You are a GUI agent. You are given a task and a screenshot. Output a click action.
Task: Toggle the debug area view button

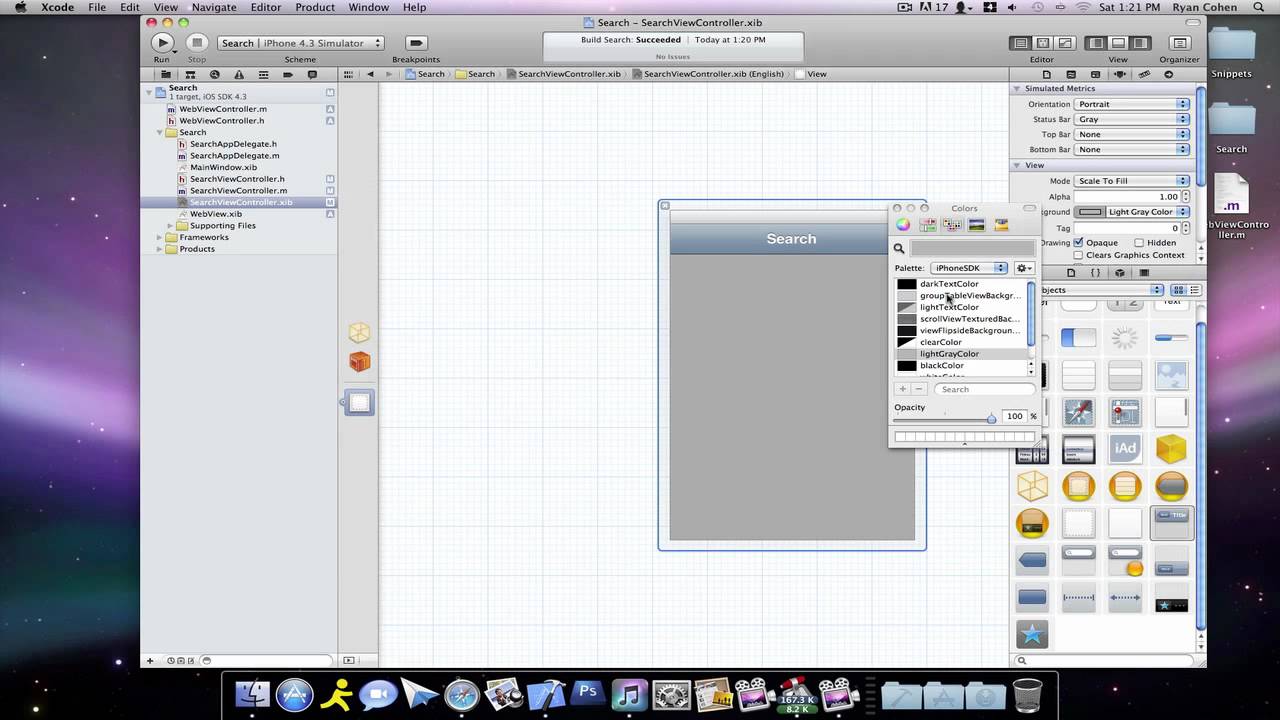click(x=1118, y=43)
